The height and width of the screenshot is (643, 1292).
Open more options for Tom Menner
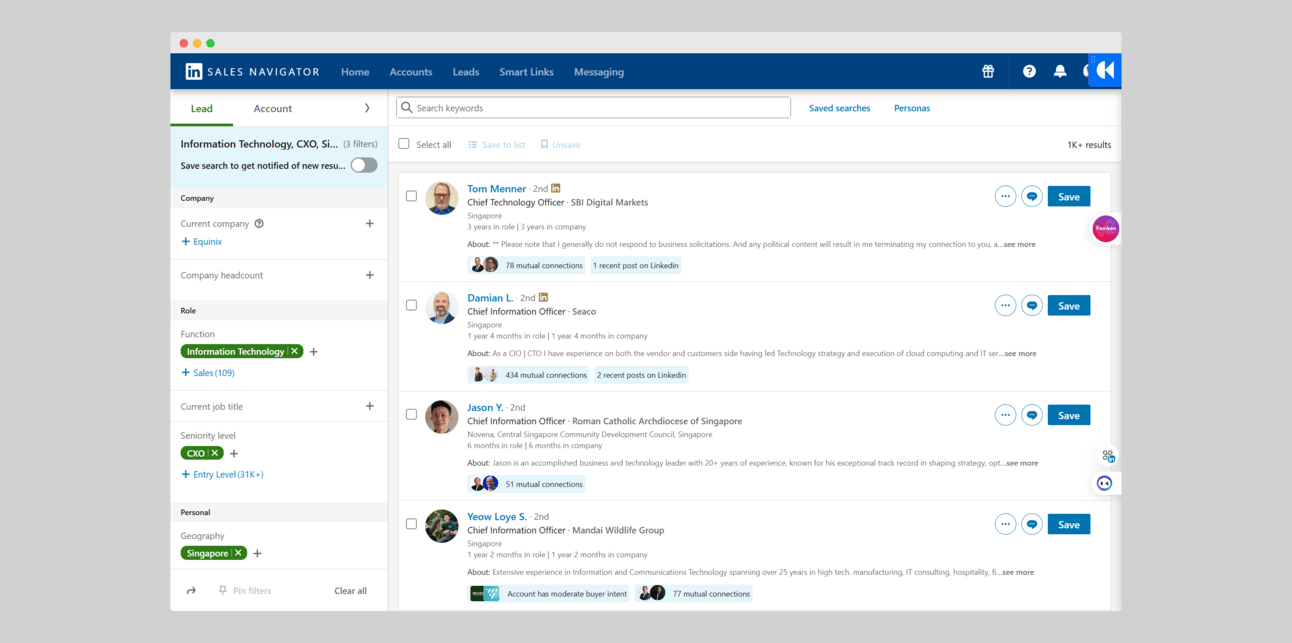pyautogui.click(x=1005, y=196)
